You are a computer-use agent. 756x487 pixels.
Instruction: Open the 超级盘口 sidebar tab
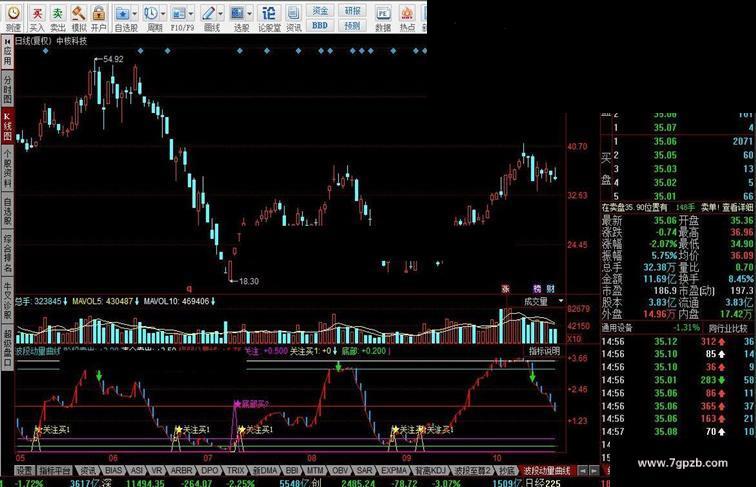(8, 346)
